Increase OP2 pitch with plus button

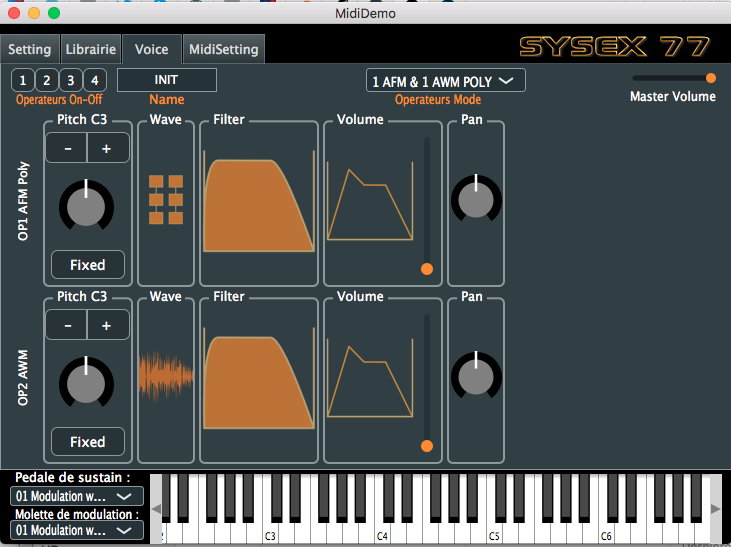pyautogui.click(x=108, y=325)
